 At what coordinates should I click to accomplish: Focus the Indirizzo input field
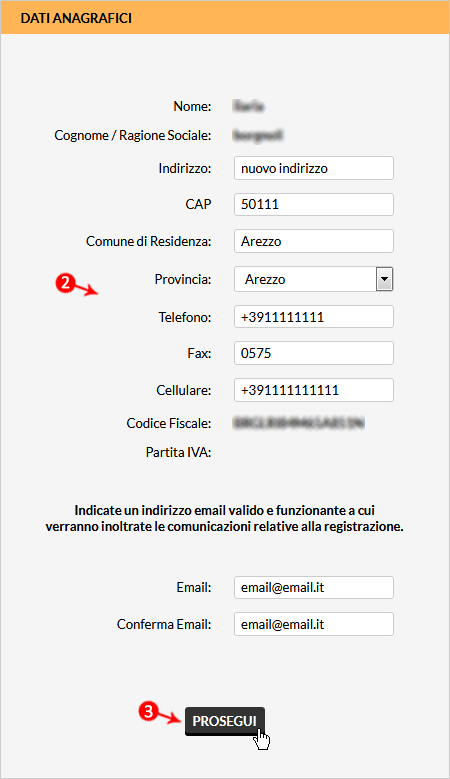tap(314, 168)
